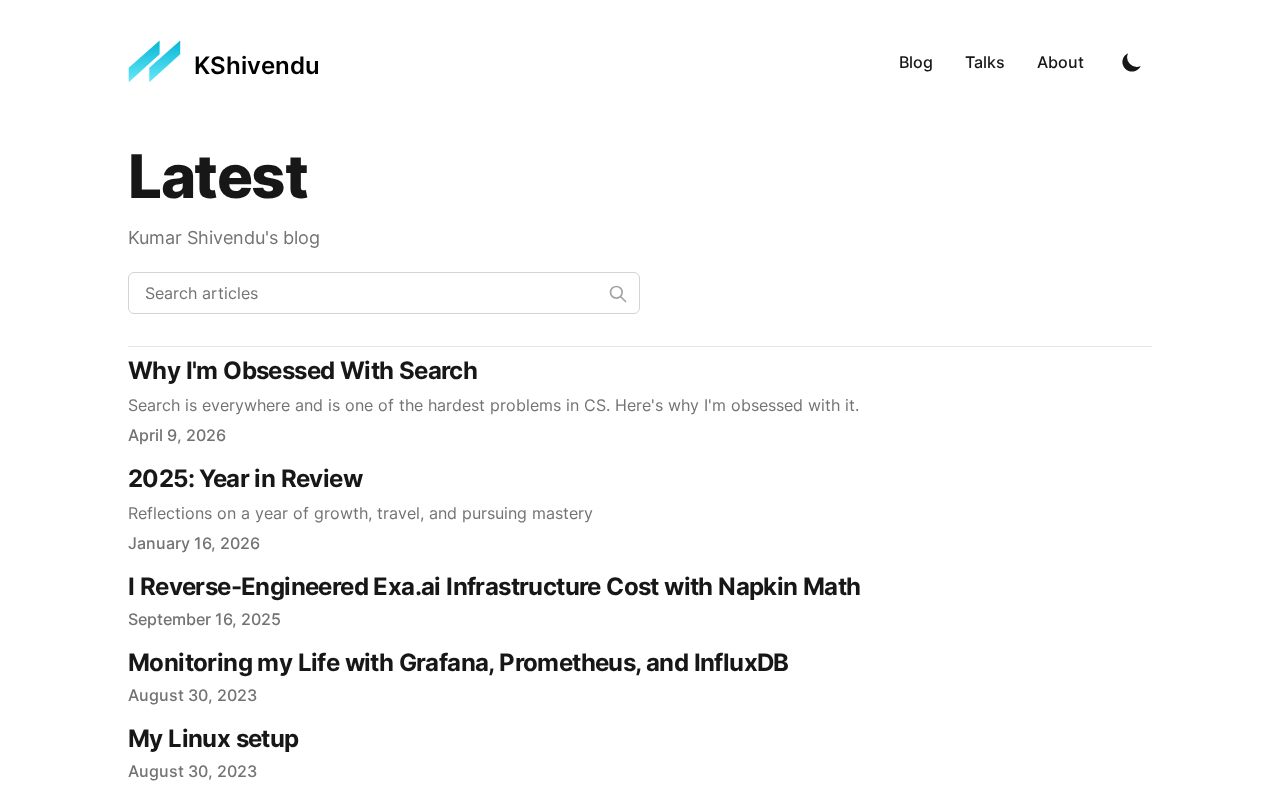Click the "Search is everywhere" article summary
1280x800 pixels.
pos(493,406)
